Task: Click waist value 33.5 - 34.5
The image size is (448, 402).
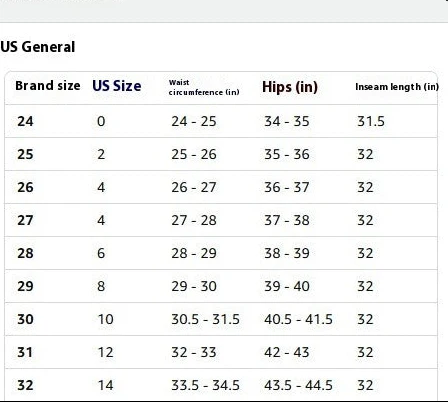Action: pyautogui.click(x=205, y=385)
